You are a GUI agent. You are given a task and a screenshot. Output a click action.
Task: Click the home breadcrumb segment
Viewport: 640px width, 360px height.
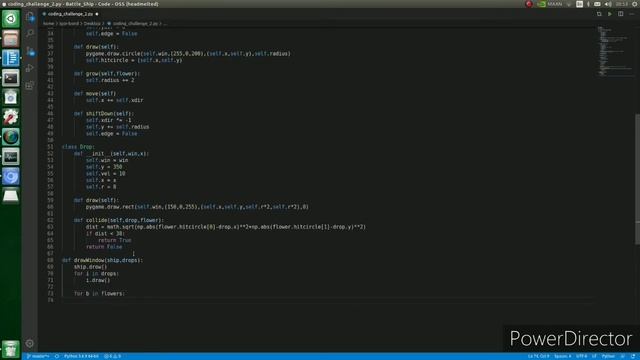click(x=49, y=24)
